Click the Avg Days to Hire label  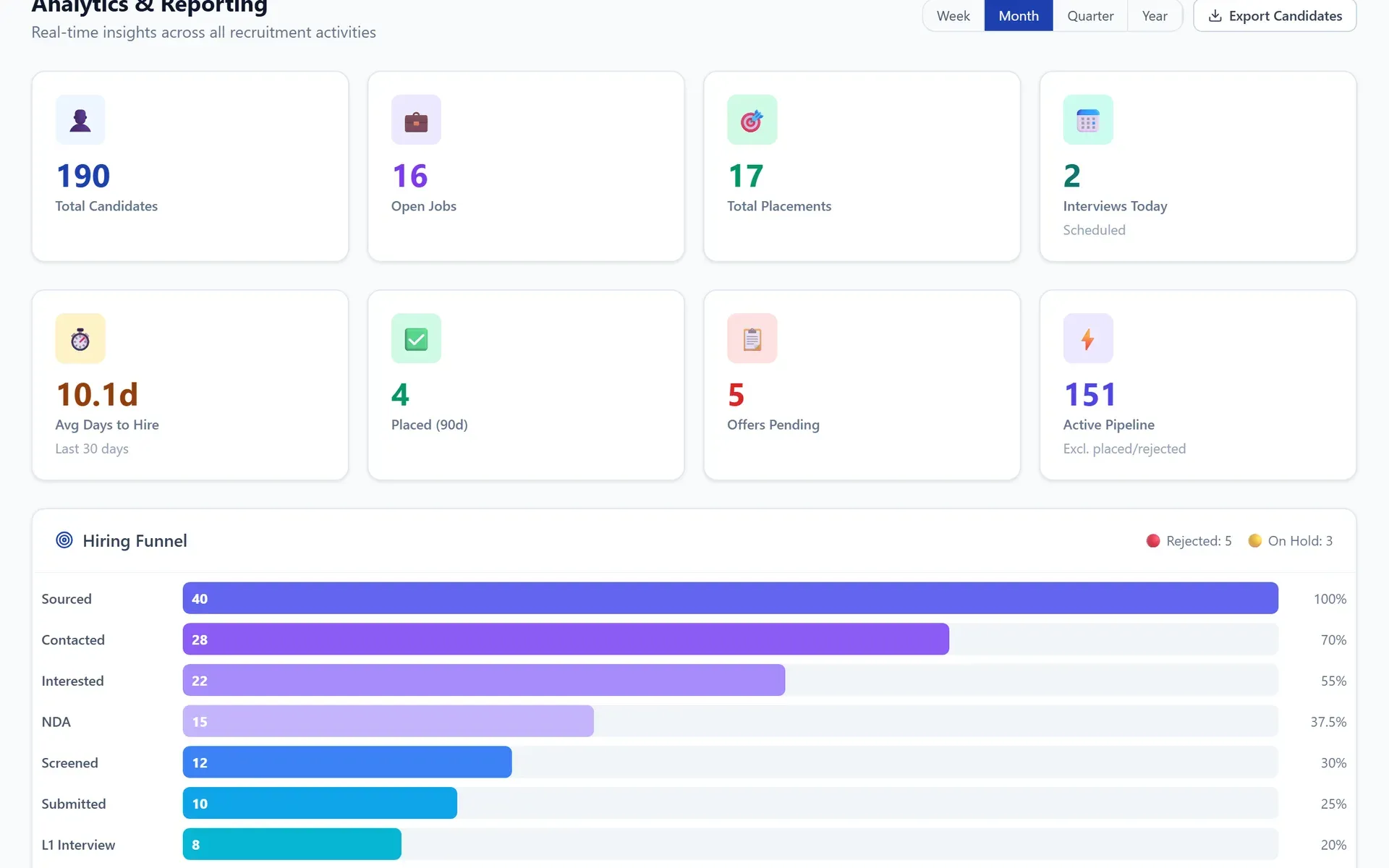coord(107,425)
